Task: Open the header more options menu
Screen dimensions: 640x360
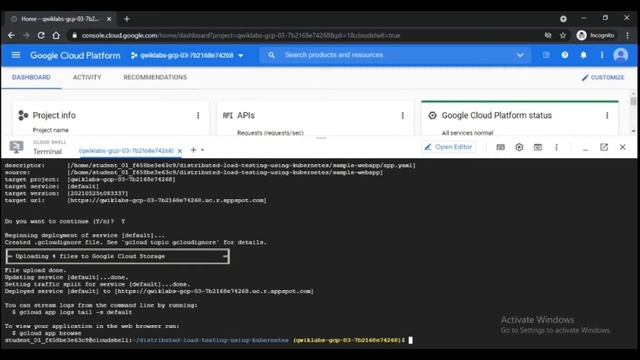Action: pyautogui.click(x=602, y=55)
